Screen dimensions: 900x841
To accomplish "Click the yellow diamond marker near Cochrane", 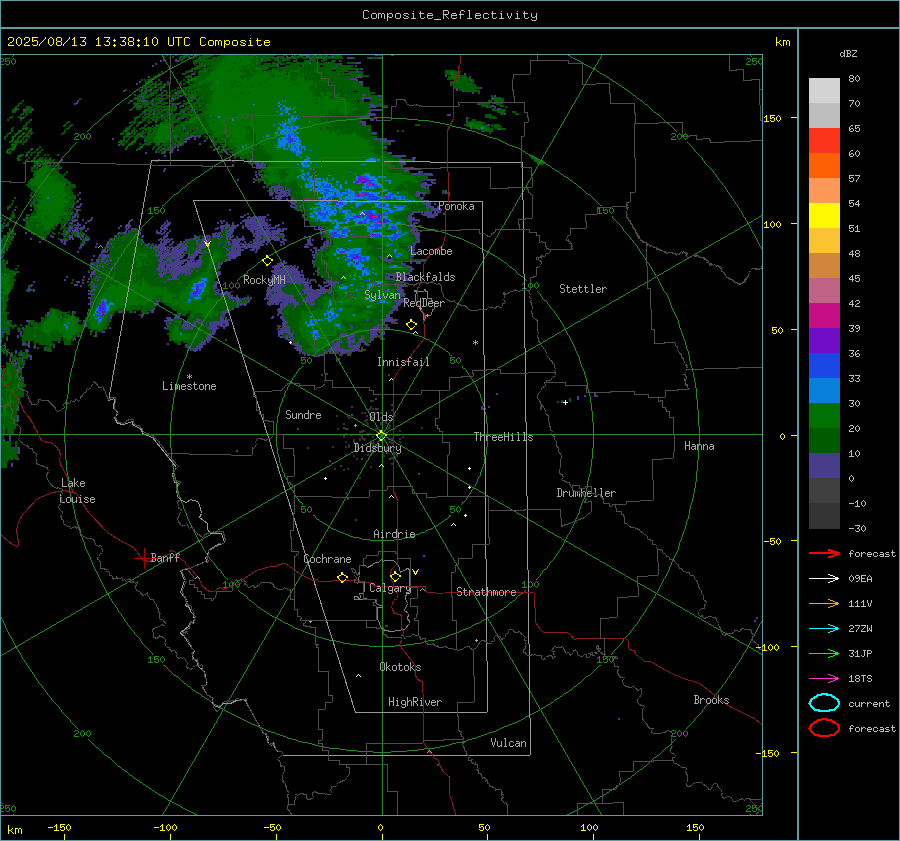I will pos(343,577).
